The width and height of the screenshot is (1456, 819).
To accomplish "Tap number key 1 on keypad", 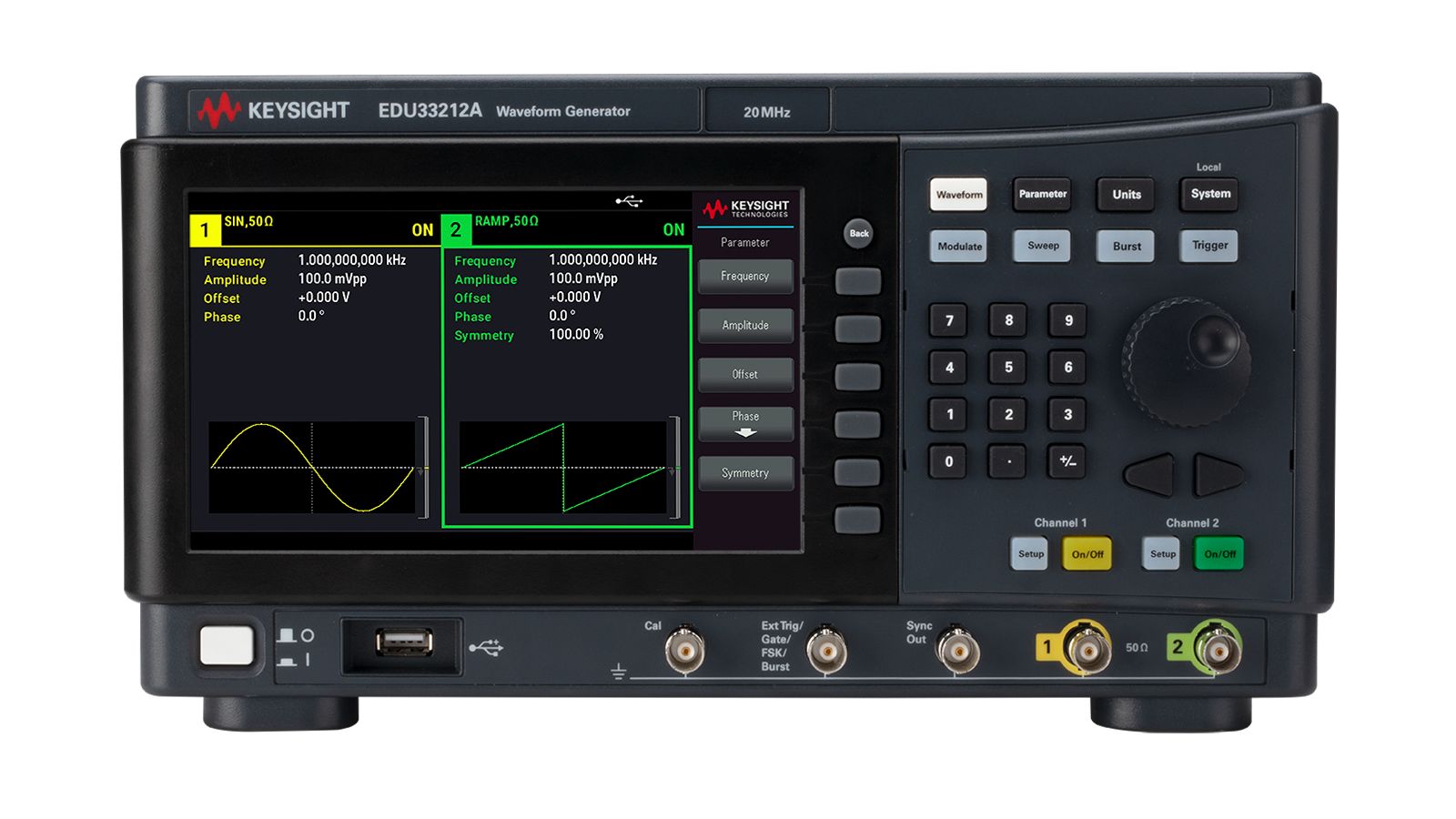I will 948,415.
